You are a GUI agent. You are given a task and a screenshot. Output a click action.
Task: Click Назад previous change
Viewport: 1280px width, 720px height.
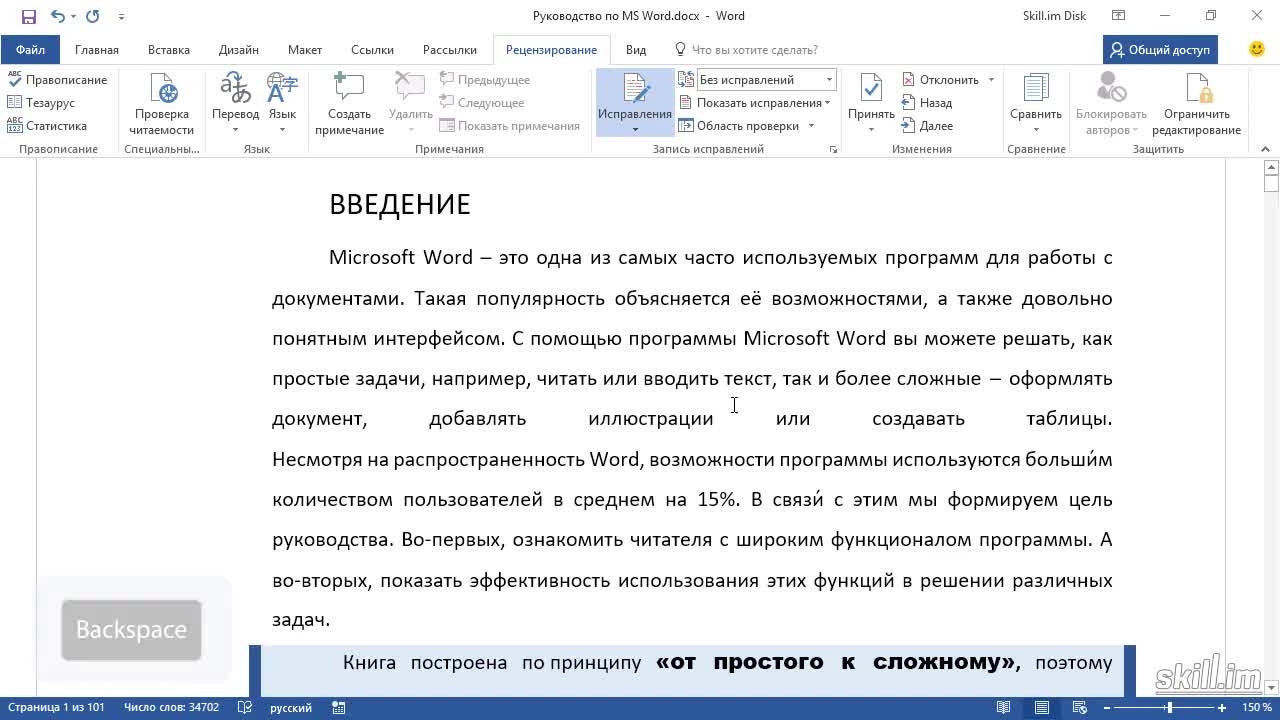927,103
